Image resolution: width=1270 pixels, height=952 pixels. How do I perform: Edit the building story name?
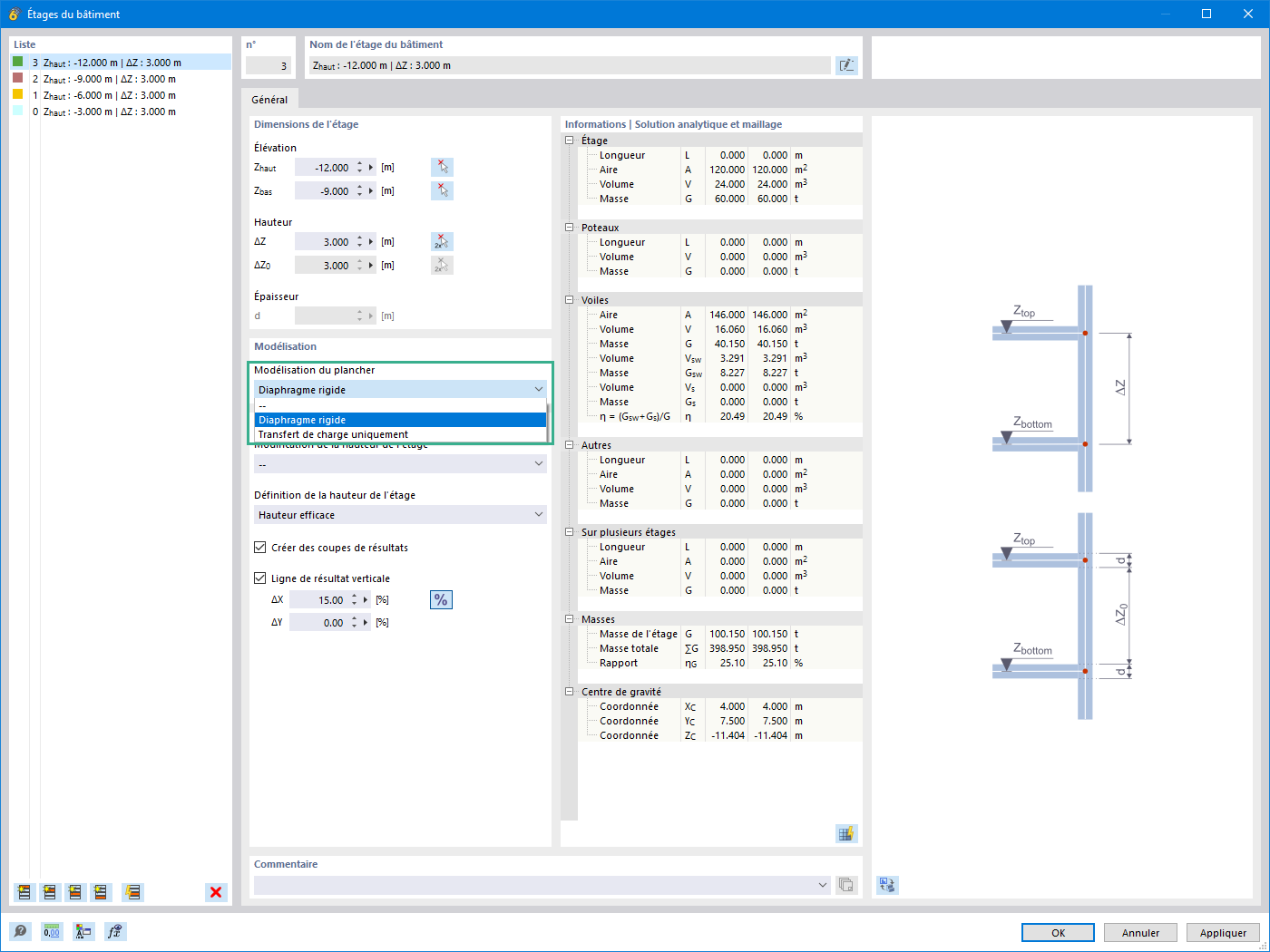point(846,65)
